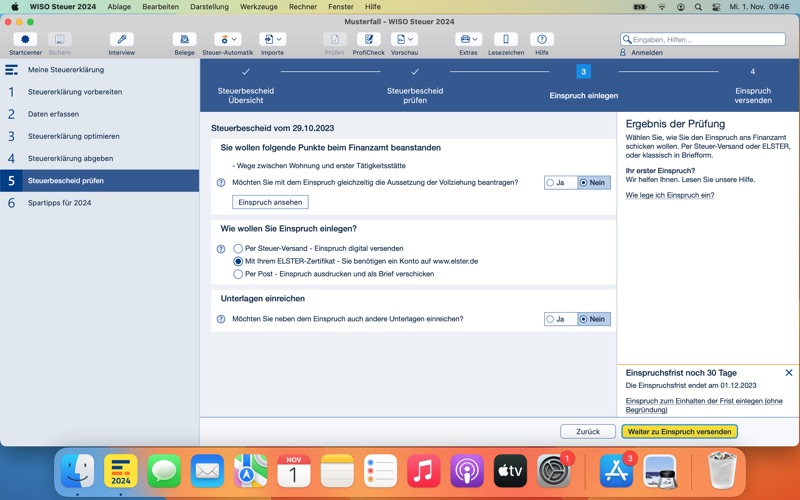Select Nein for Aussetzung der Vollziehung
Screen dimensions: 800x500
(x=593, y=183)
